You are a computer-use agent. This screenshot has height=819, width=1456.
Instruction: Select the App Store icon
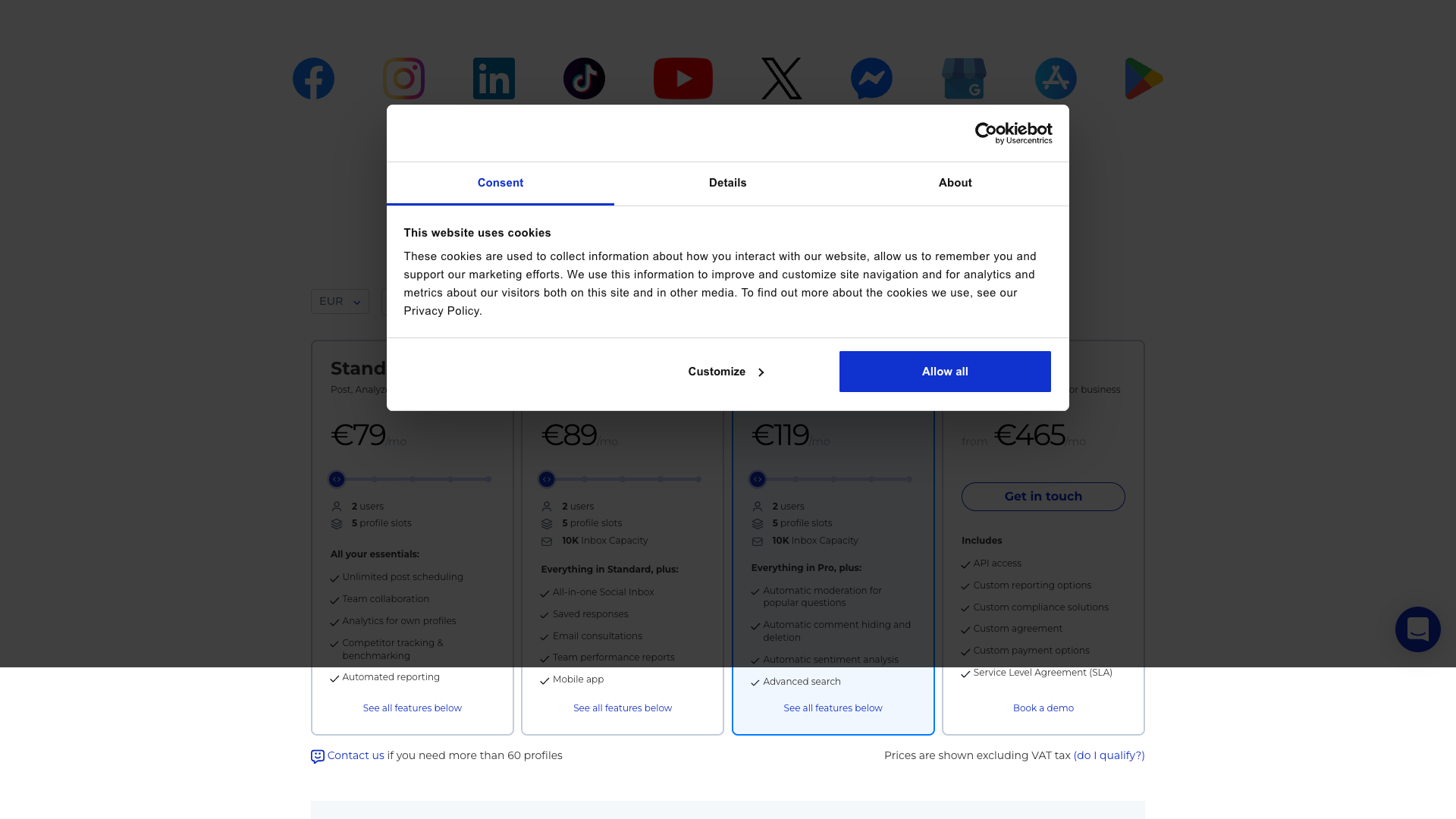(1056, 78)
